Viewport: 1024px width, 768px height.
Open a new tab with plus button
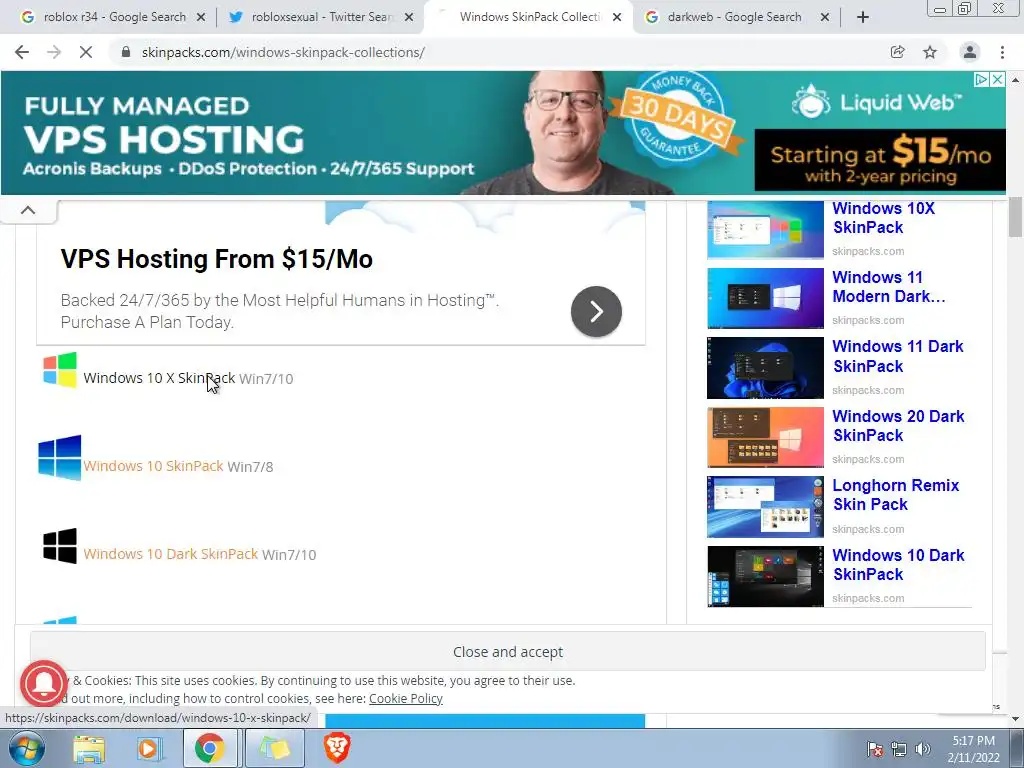(x=863, y=18)
